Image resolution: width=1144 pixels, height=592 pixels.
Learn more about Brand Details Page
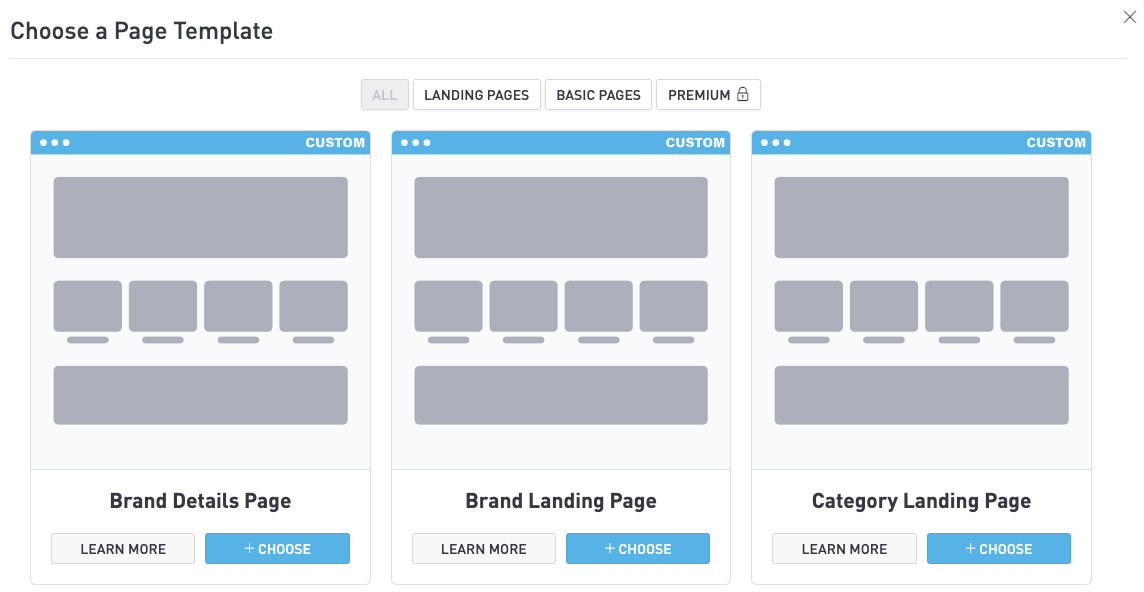(x=123, y=549)
